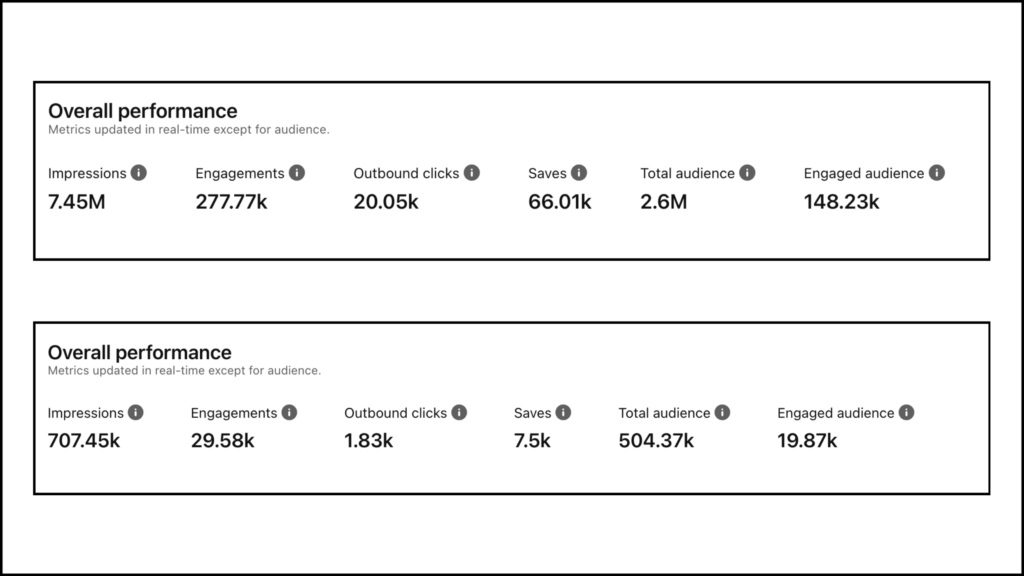The width and height of the screenshot is (1024, 576).
Task: Click the Saves info icon in bottom panel
Action: coord(564,412)
